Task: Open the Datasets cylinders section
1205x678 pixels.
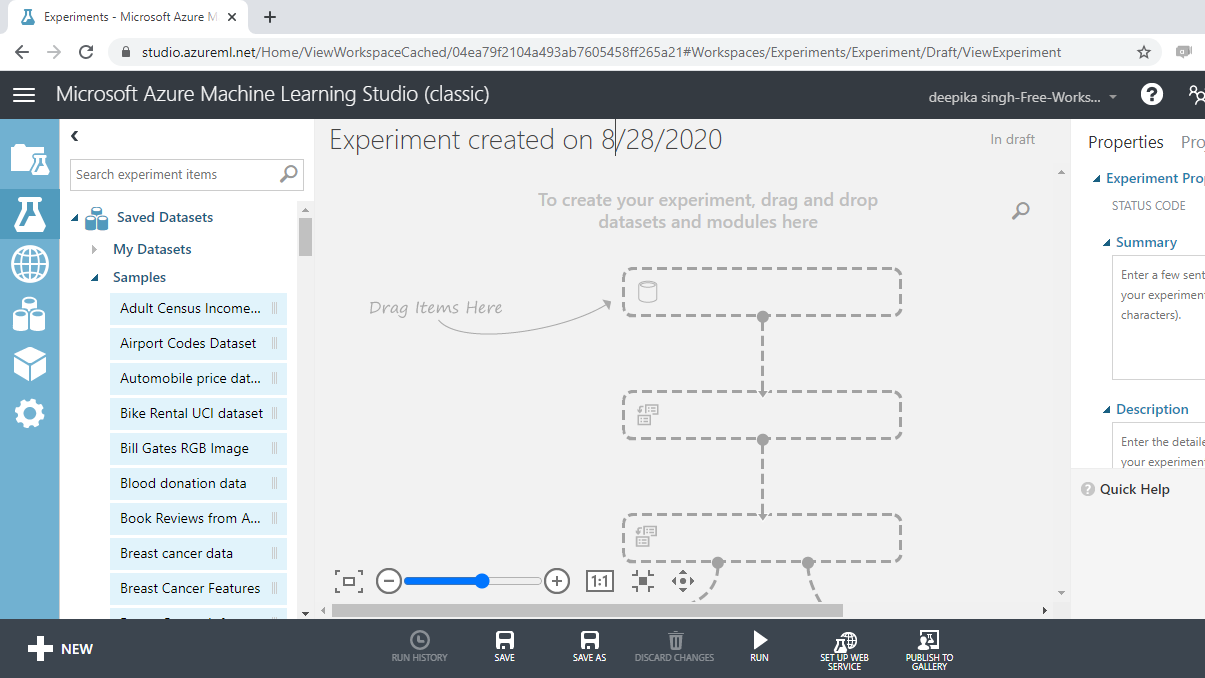Action: pyautogui.click(x=29, y=314)
